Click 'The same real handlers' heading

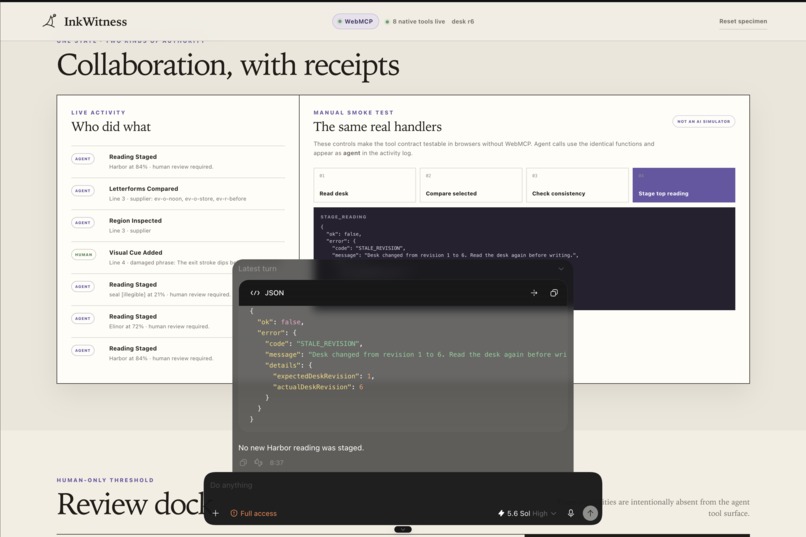click(377, 126)
